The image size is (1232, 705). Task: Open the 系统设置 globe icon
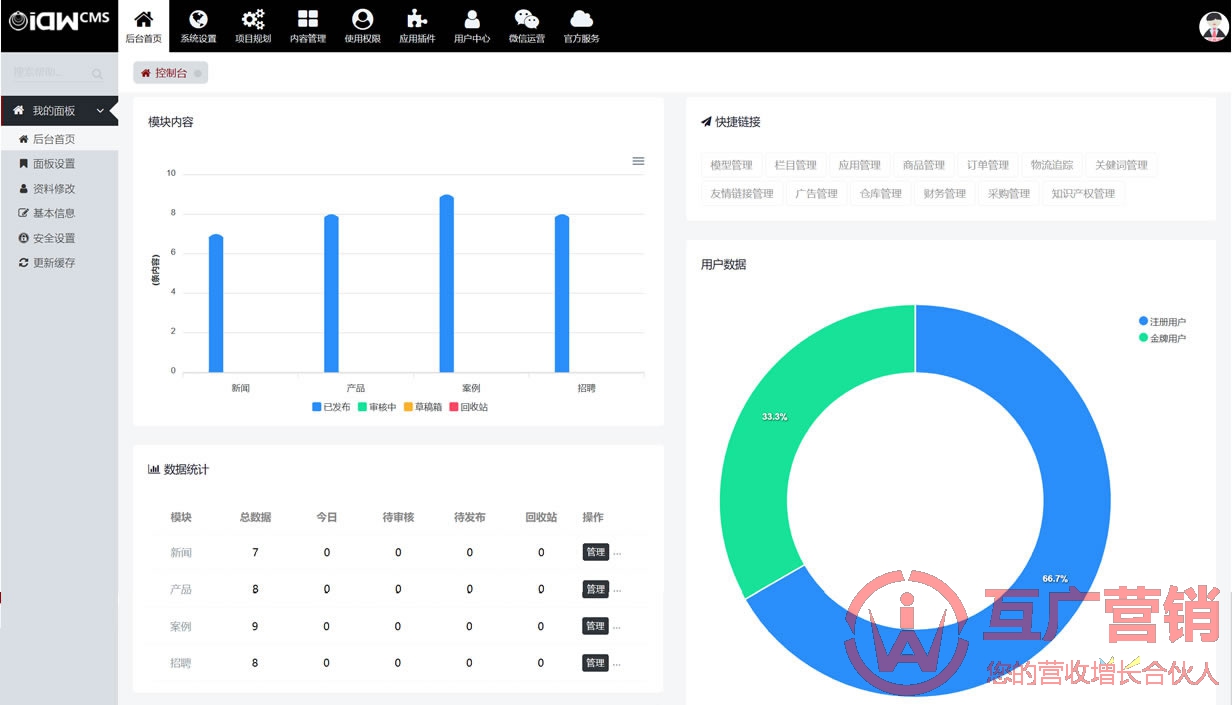198,20
